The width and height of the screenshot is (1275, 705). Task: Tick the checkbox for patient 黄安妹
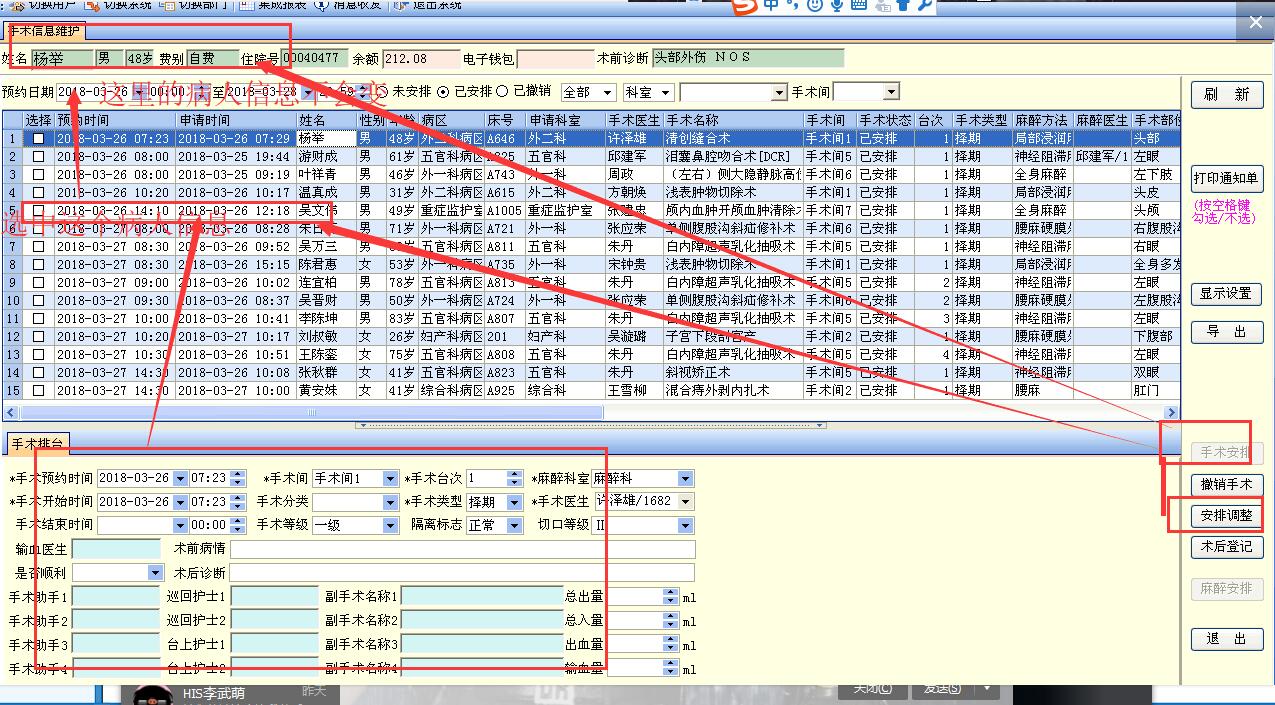pyautogui.click(x=38, y=390)
